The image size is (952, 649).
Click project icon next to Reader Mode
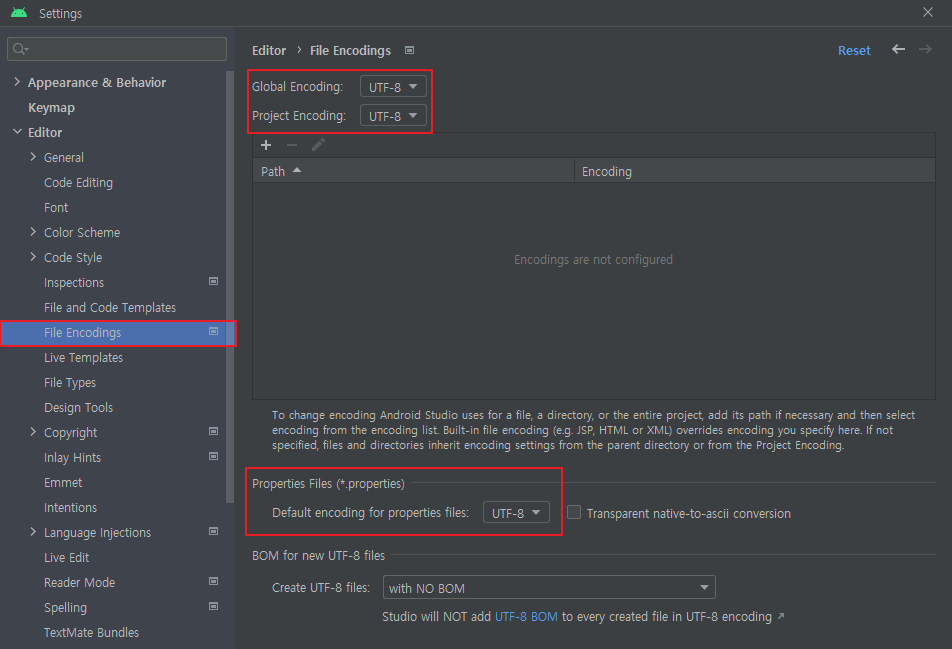point(214,581)
